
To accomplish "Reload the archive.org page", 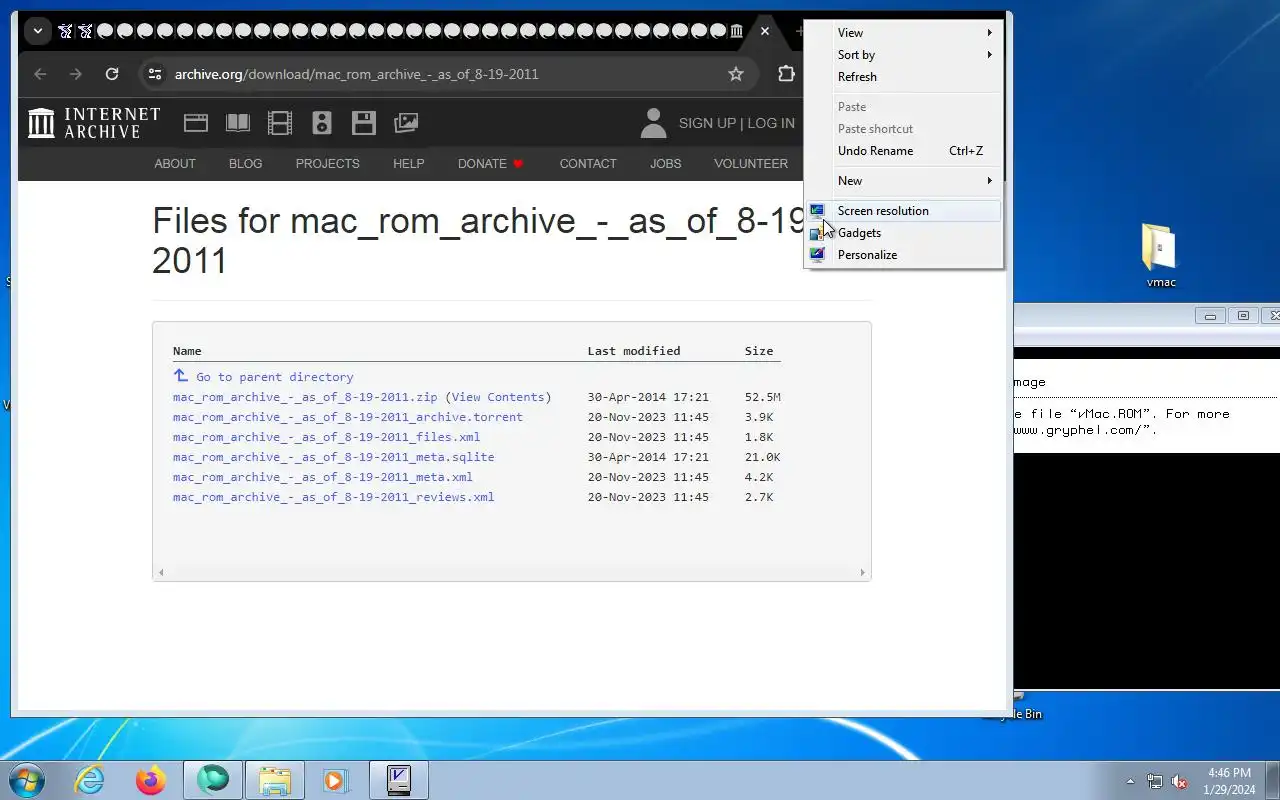I will coord(112,74).
